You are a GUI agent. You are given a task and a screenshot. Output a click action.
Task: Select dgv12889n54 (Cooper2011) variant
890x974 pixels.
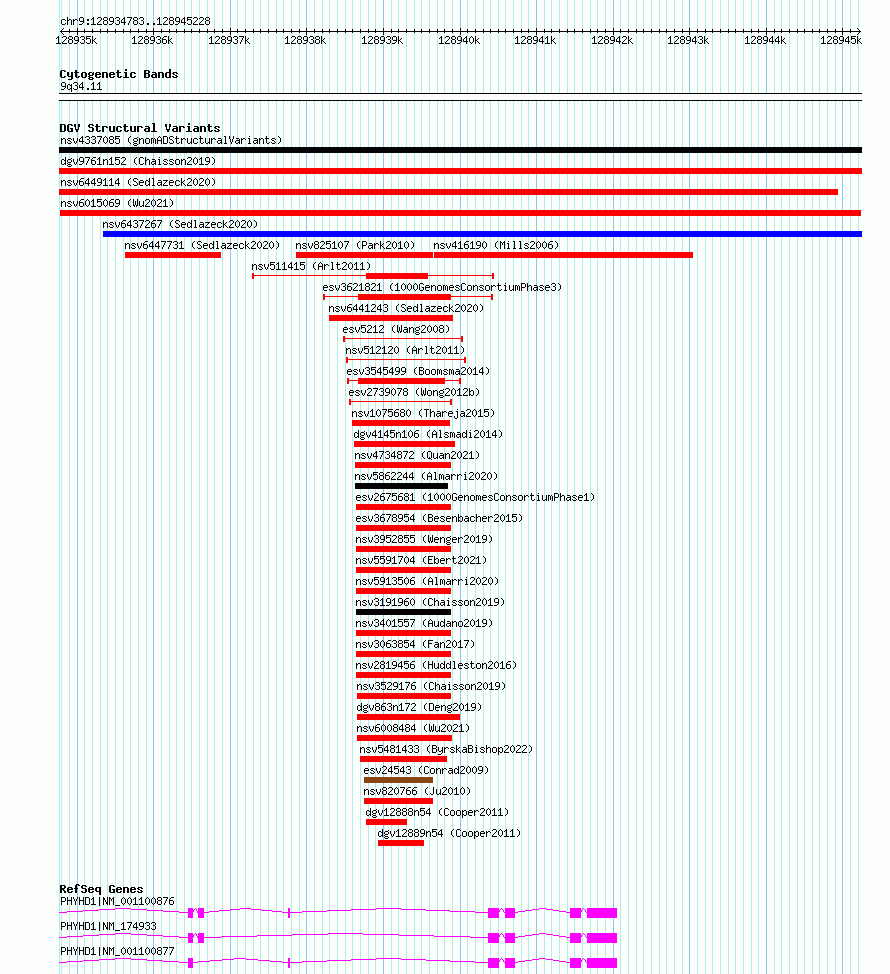[x=448, y=834]
